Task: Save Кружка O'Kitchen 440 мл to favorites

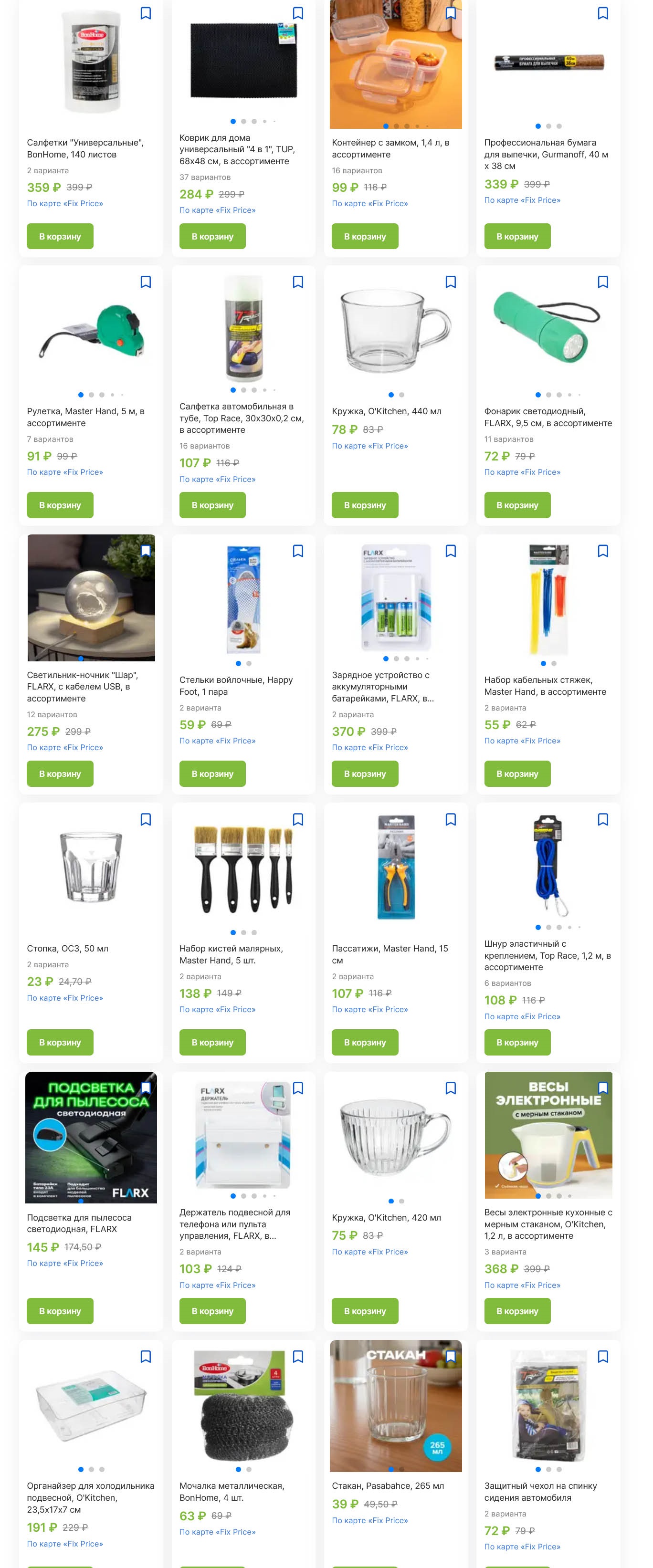Action: pyautogui.click(x=451, y=282)
